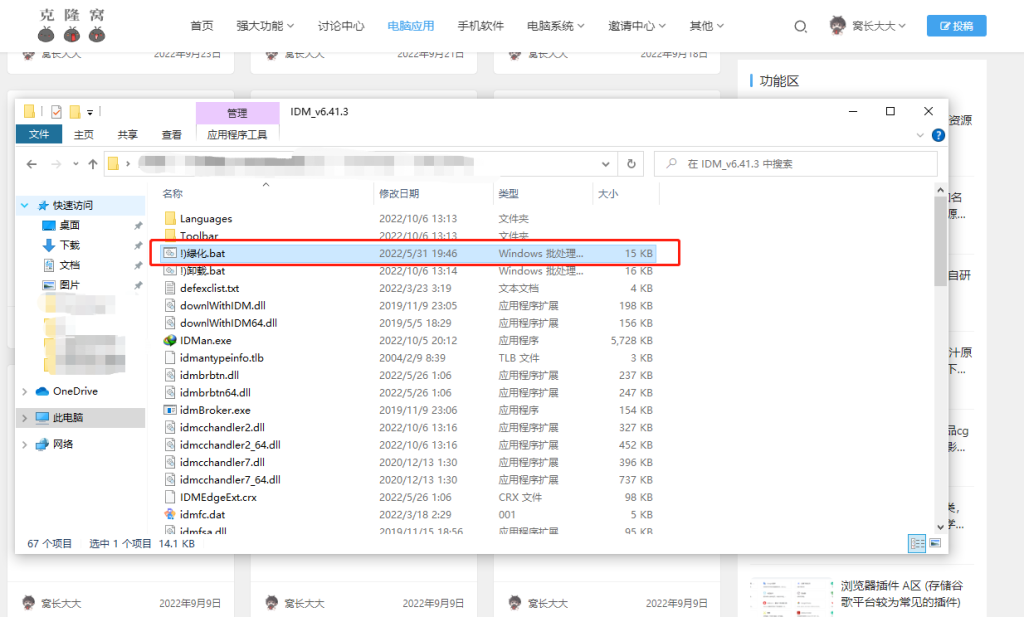This screenshot has width=1024, height=617.
Task: Click the search box in IDM_v6.41.3
Action: point(795,164)
